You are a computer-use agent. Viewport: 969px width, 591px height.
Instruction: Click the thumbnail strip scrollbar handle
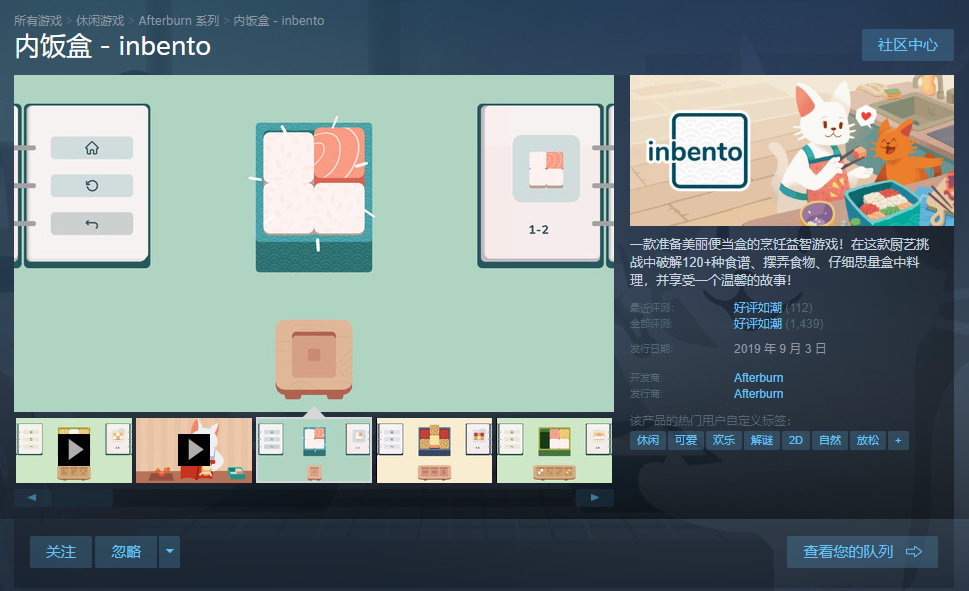tap(82, 497)
